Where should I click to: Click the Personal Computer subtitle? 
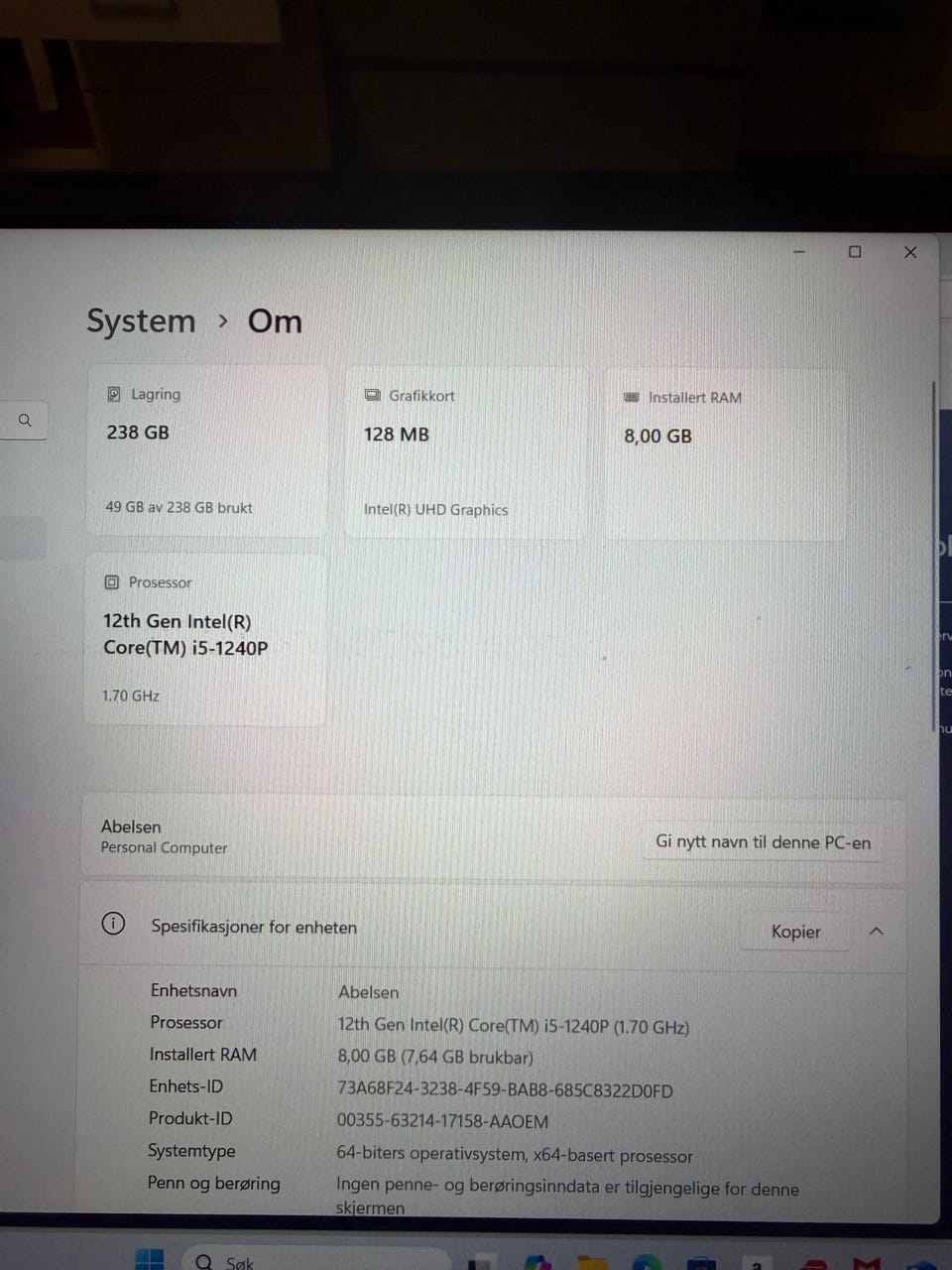point(164,847)
